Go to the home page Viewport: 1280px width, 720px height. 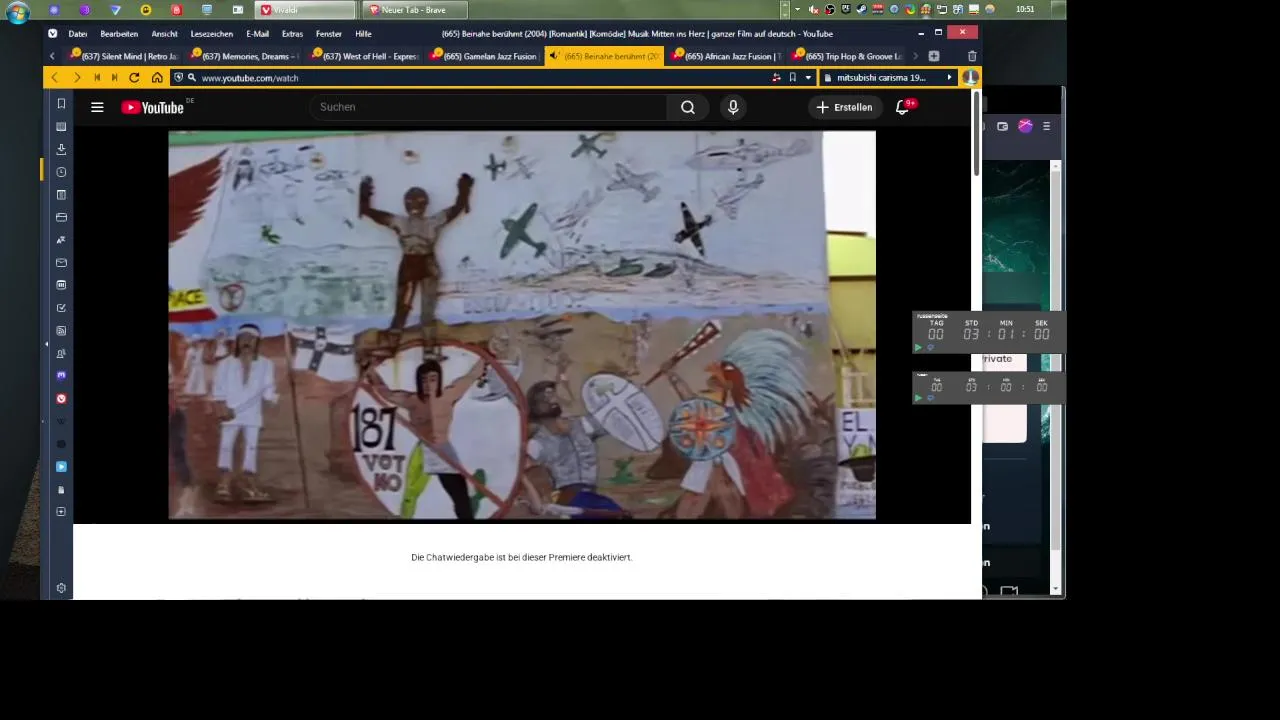tap(157, 77)
